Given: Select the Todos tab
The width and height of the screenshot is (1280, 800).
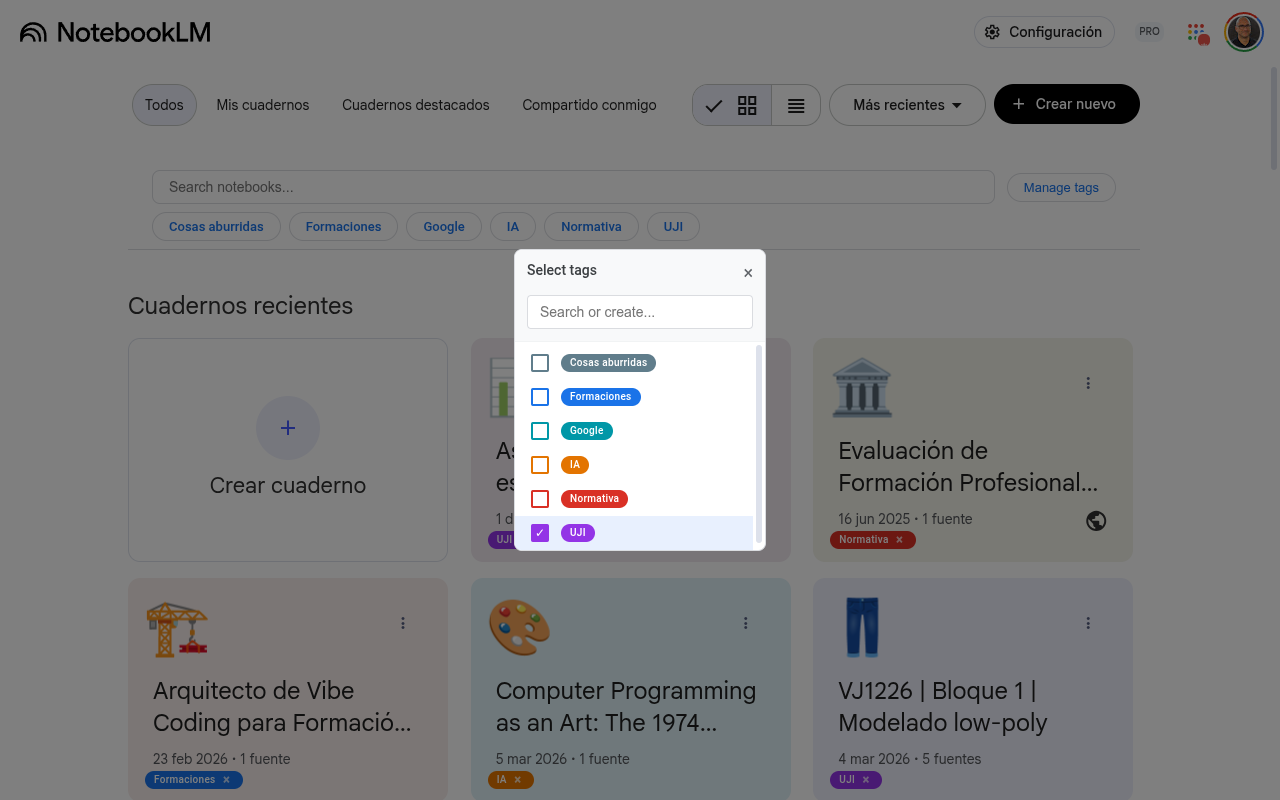Looking at the screenshot, I should [164, 105].
